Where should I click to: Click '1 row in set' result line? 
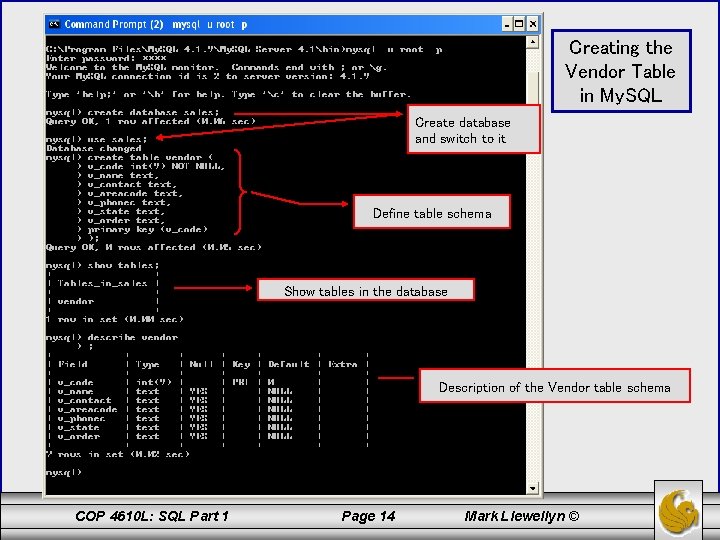click(115, 319)
